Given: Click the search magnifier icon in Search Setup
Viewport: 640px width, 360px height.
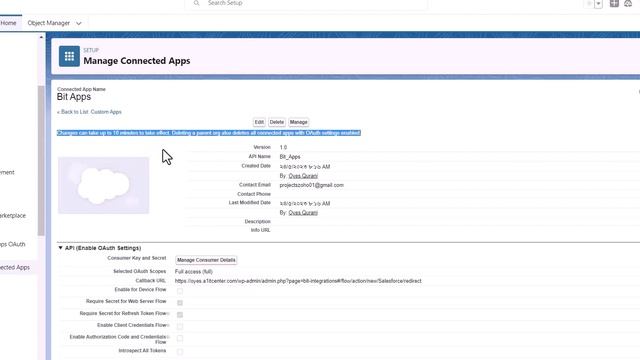Looking at the screenshot, I should point(197,3).
